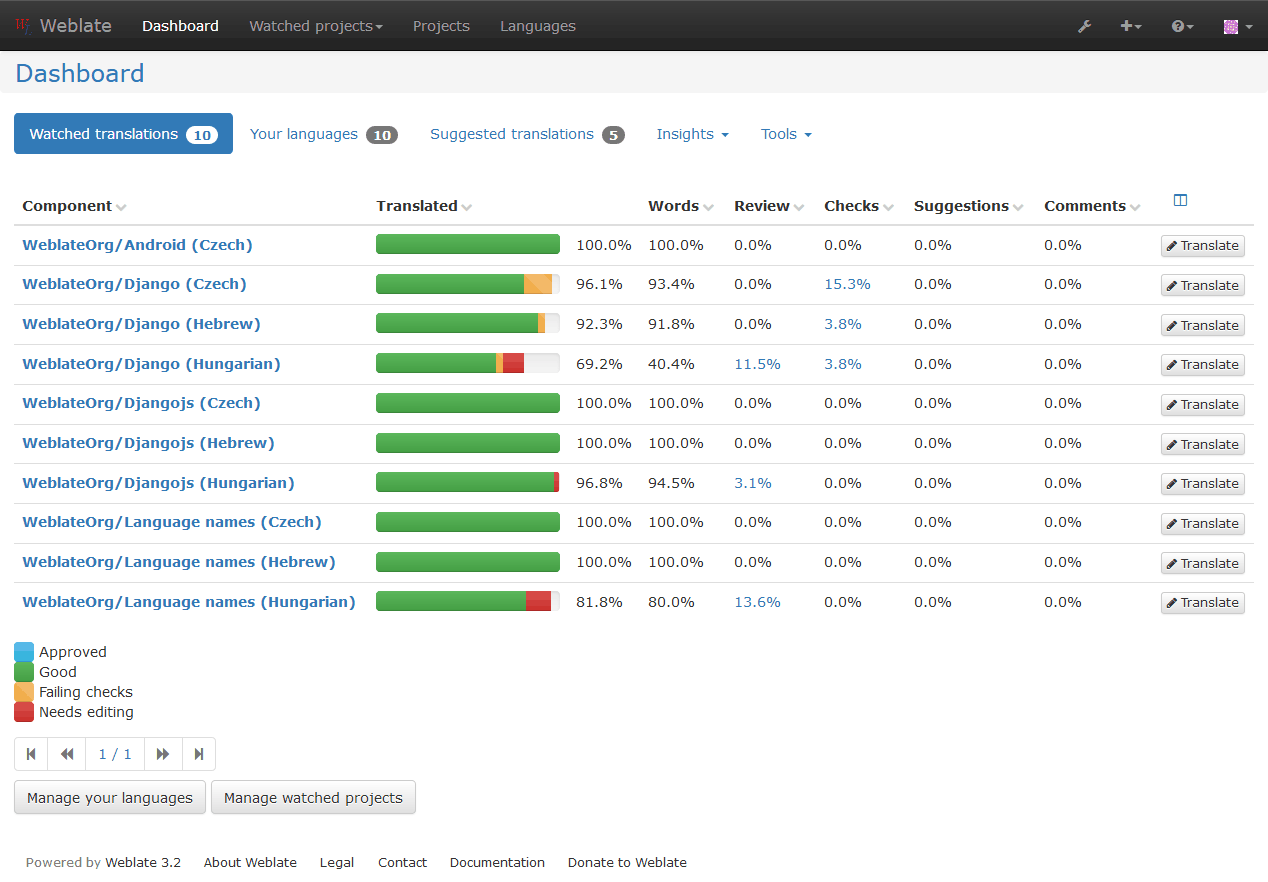The height and width of the screenshot is (882, 1268).
Task: Go to the first page
Action: pyautogui.click(x=31, y=754)
